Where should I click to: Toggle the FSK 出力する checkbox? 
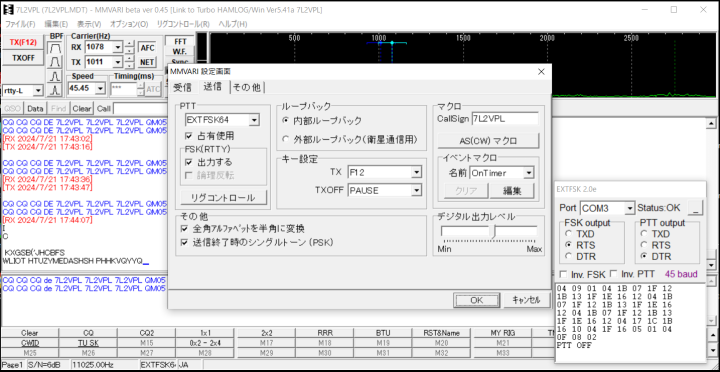188,162
